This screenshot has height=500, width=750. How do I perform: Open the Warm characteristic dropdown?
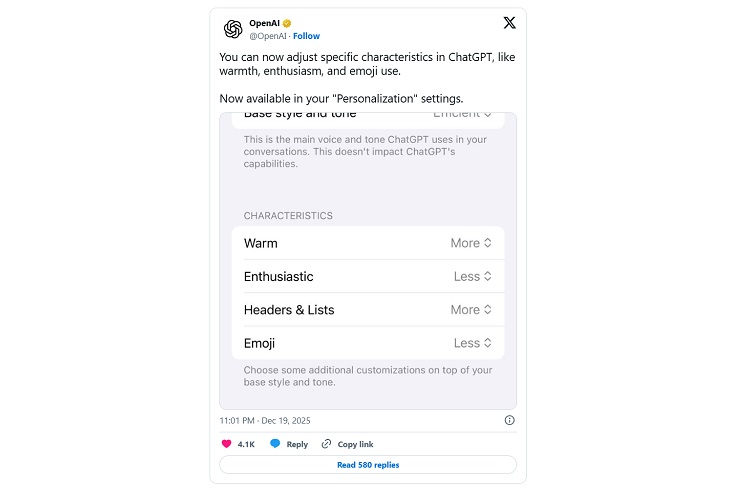click(x=471, y=243)
